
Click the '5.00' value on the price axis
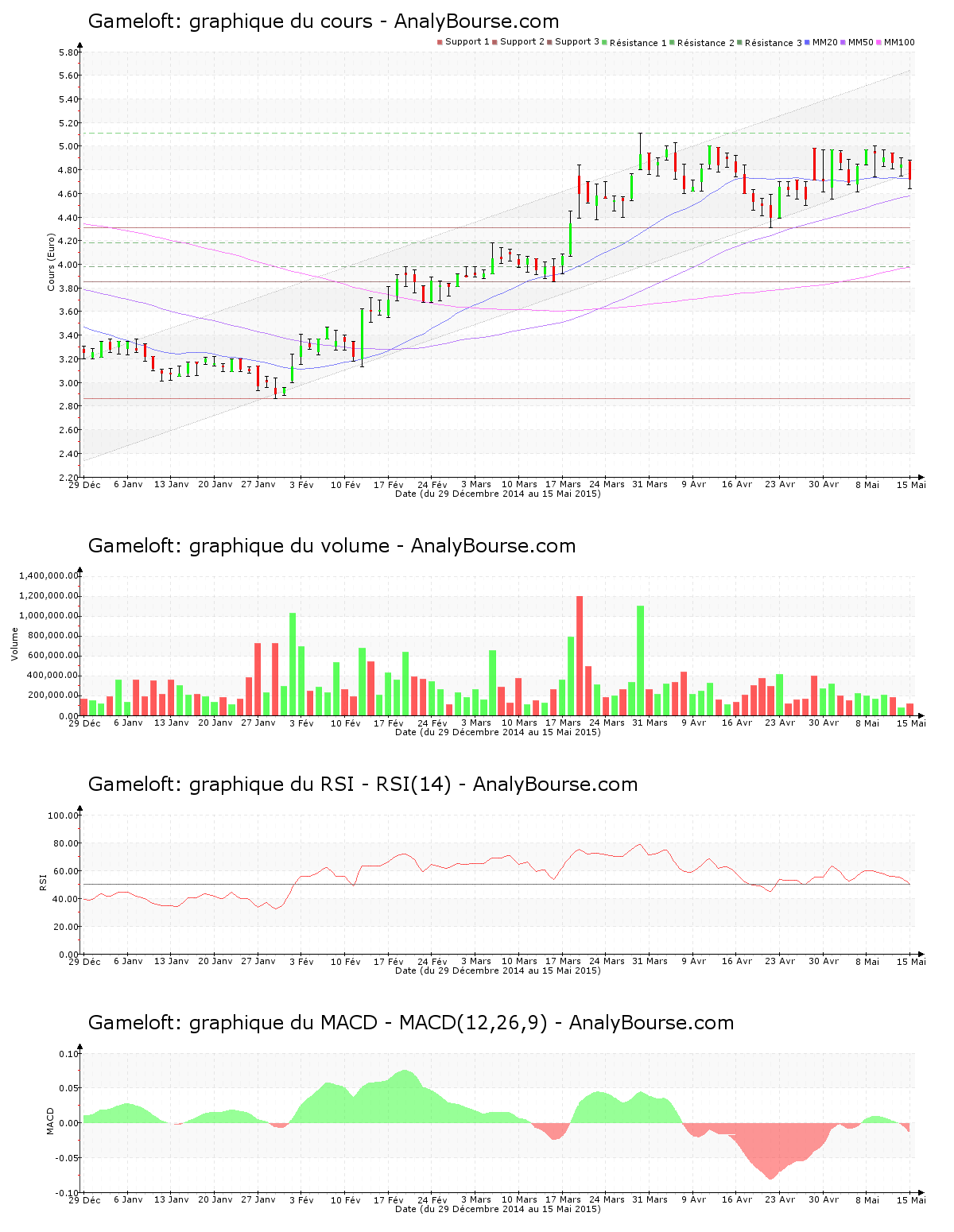click(69, 146)
